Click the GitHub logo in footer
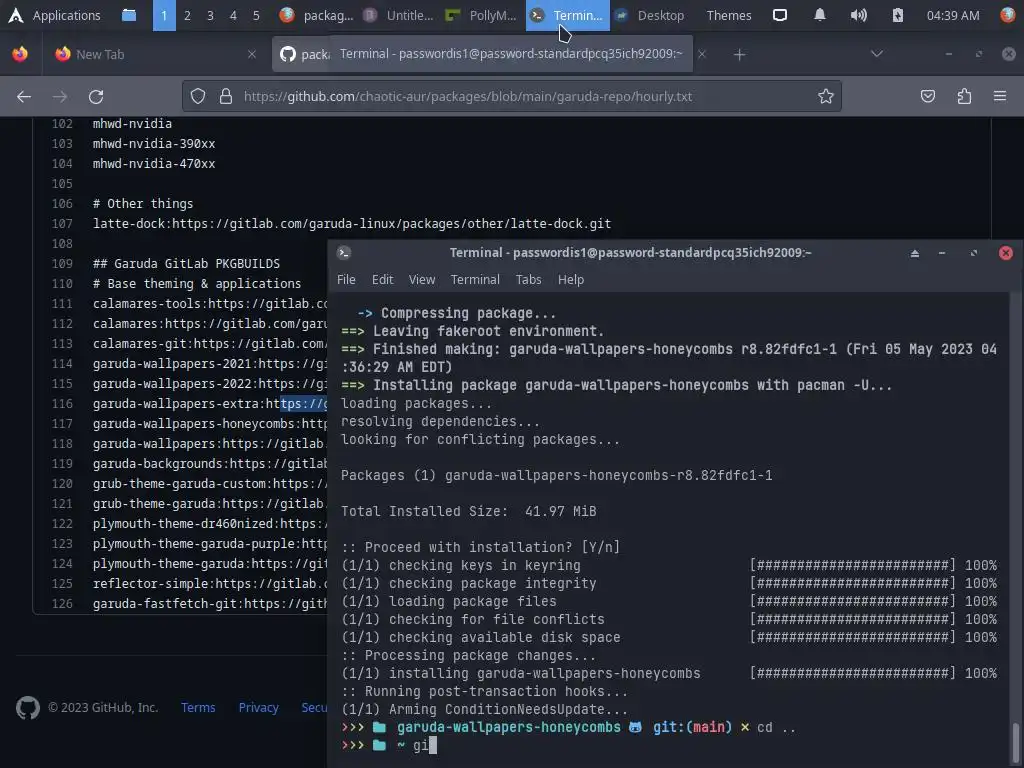The height and width of the screenshot is (768, 1024). click(27, 708)
